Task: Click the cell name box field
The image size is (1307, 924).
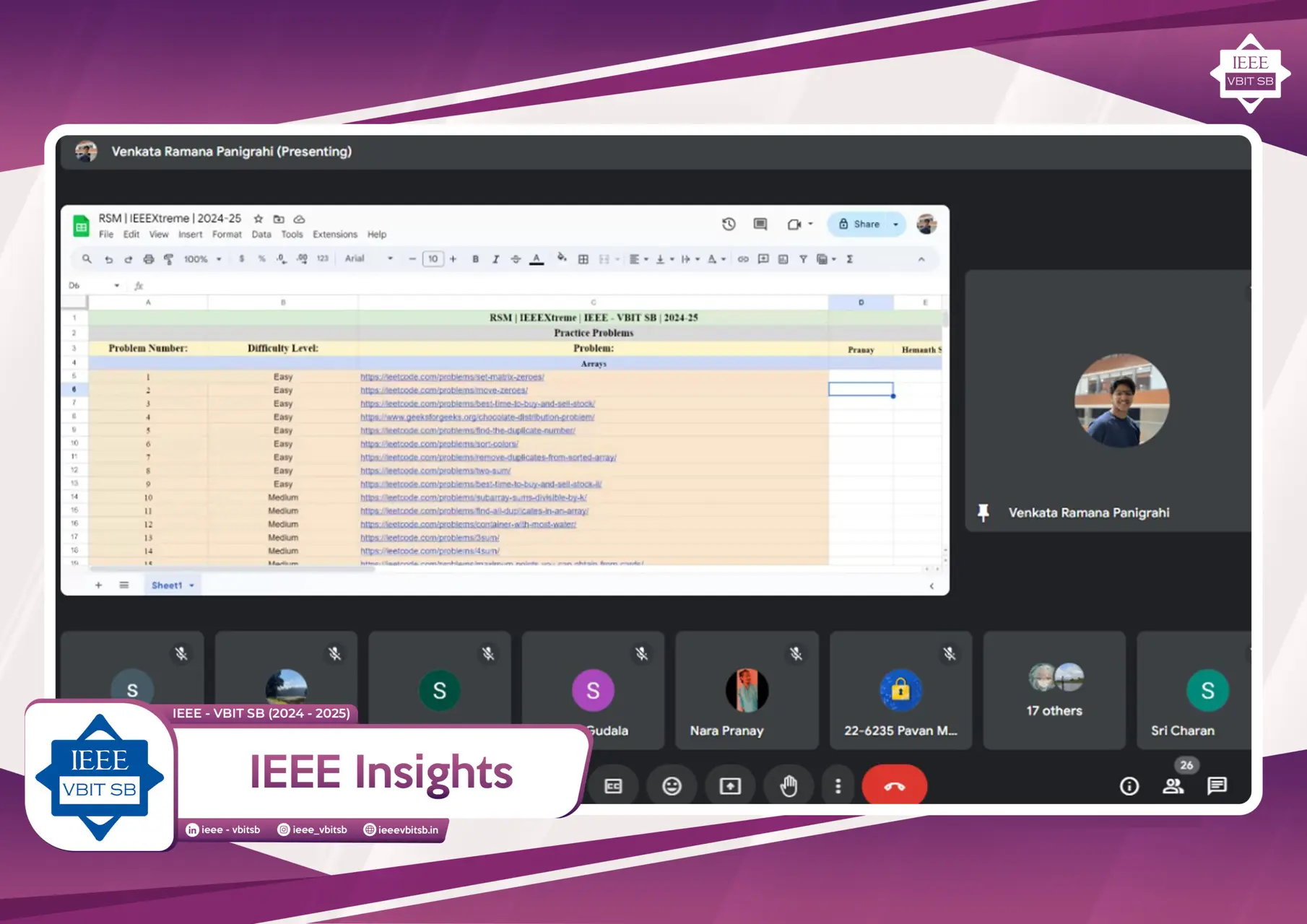Action: tap(90, 285)
